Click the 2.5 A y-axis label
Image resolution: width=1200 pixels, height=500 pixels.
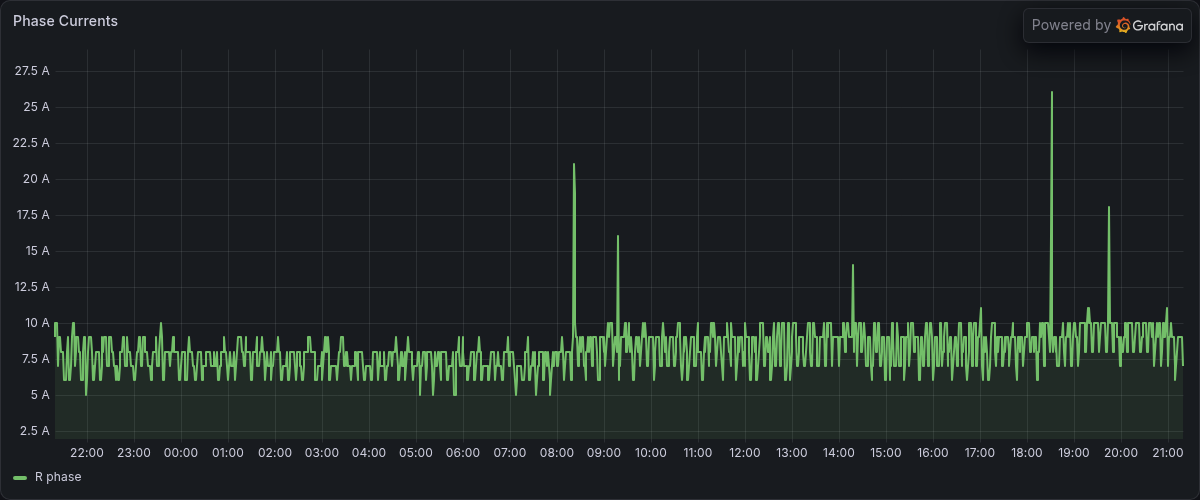[35, 431]
